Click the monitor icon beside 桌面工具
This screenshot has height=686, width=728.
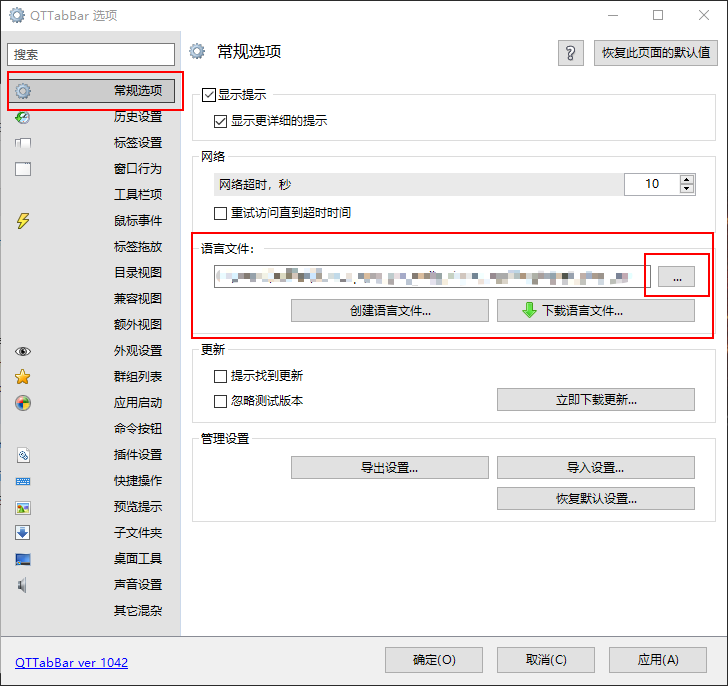(23, 559)
